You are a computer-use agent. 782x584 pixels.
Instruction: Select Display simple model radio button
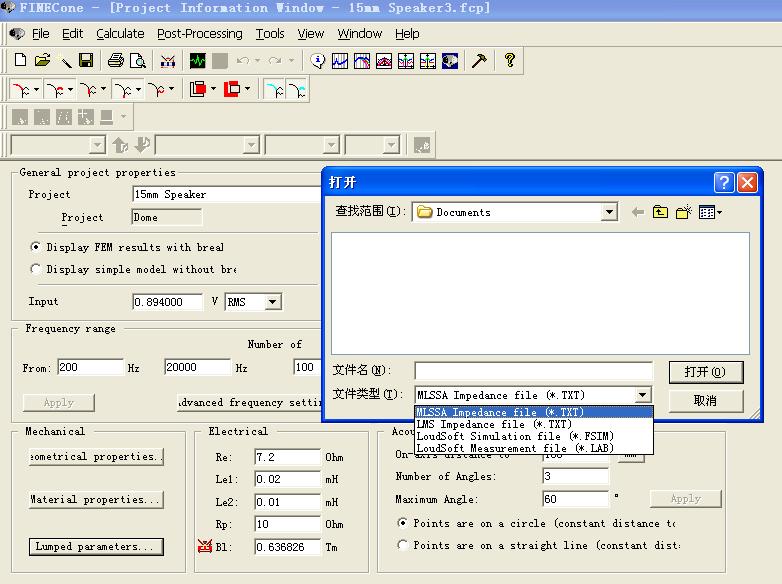pos(37,269)
